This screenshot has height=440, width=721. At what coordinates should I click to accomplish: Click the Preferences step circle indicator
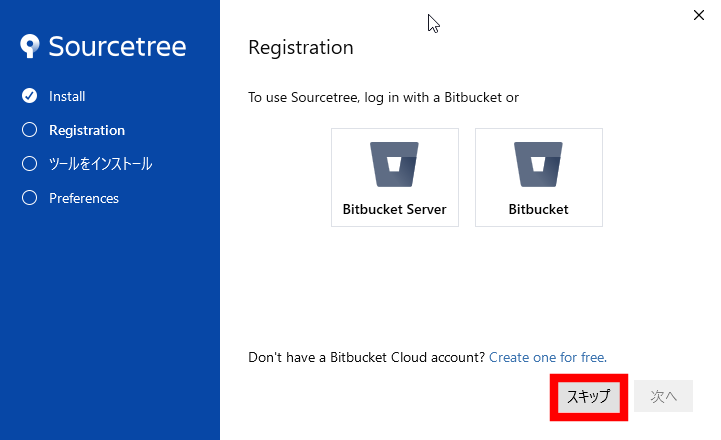tap(29, 198)
